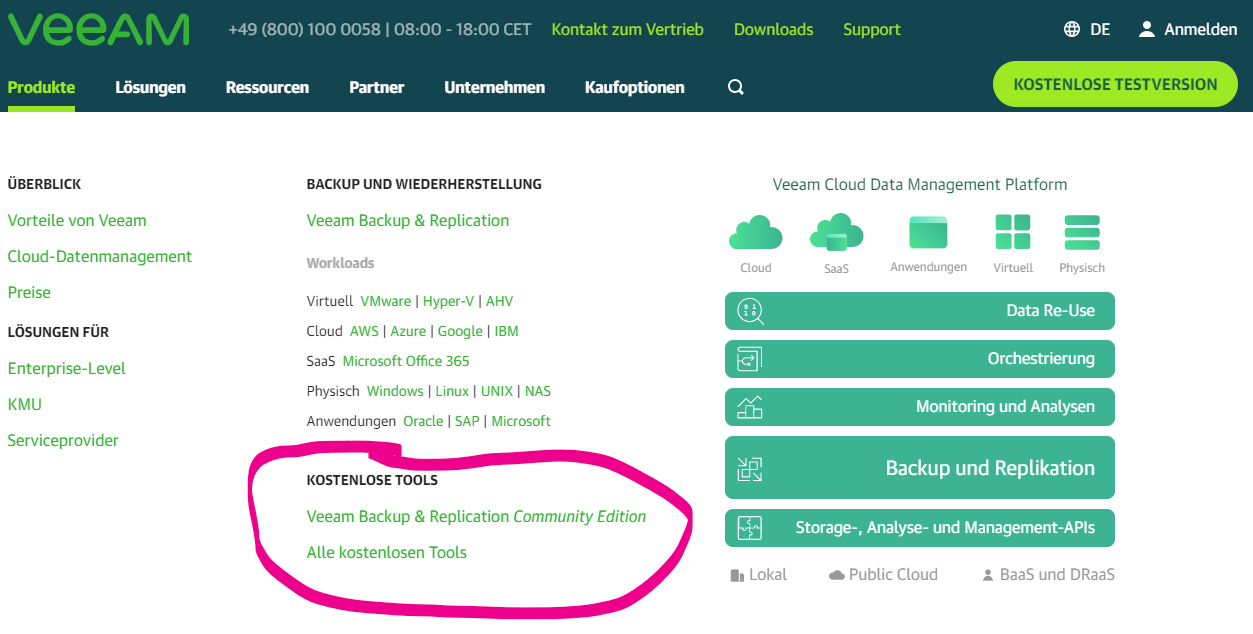The image size is (1253, 634).
Task: Switch language via DE selector
Action: click(x=1100, y=29)
